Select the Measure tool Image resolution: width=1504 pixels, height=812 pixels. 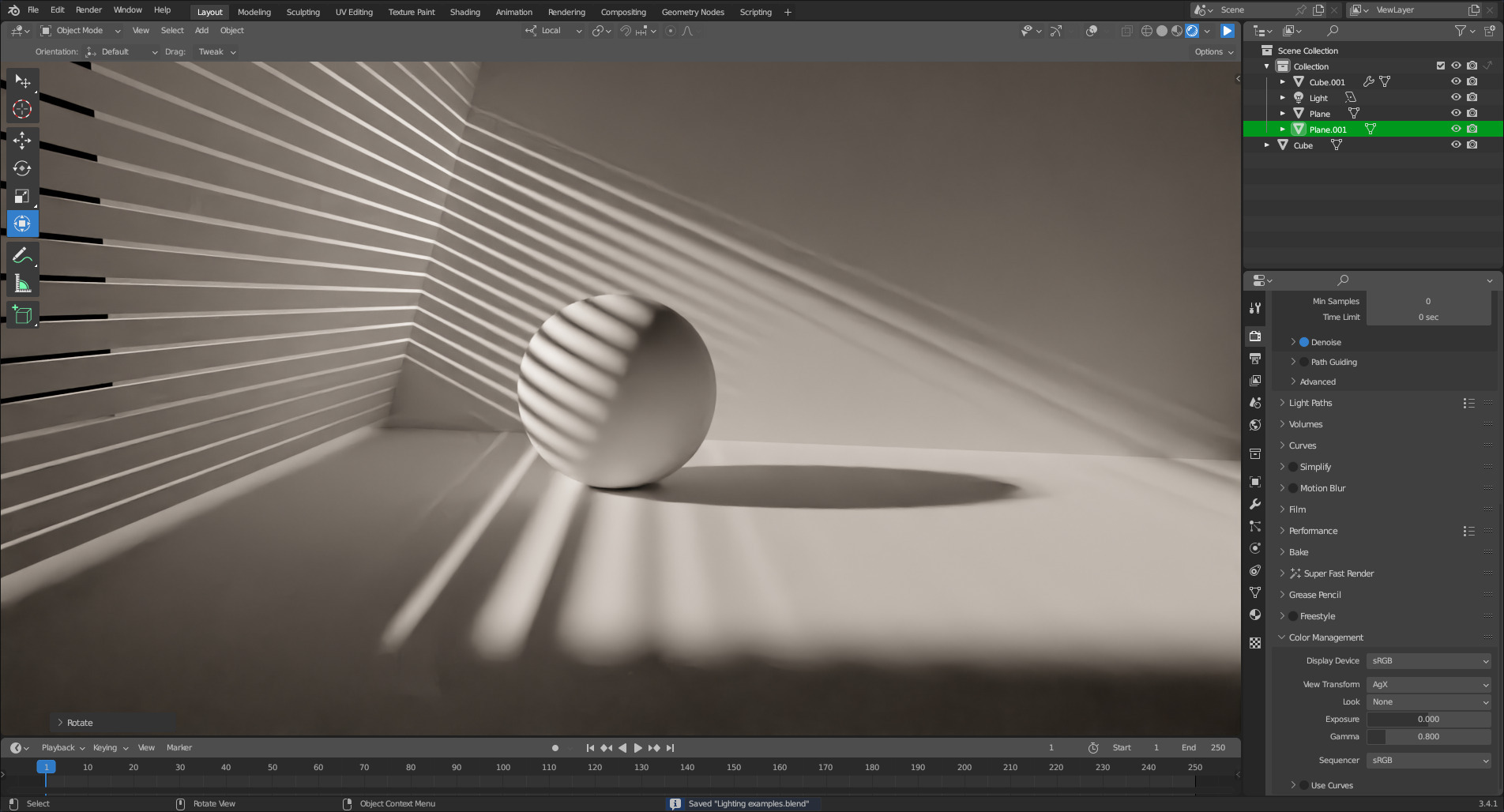(x=22, y=284)
